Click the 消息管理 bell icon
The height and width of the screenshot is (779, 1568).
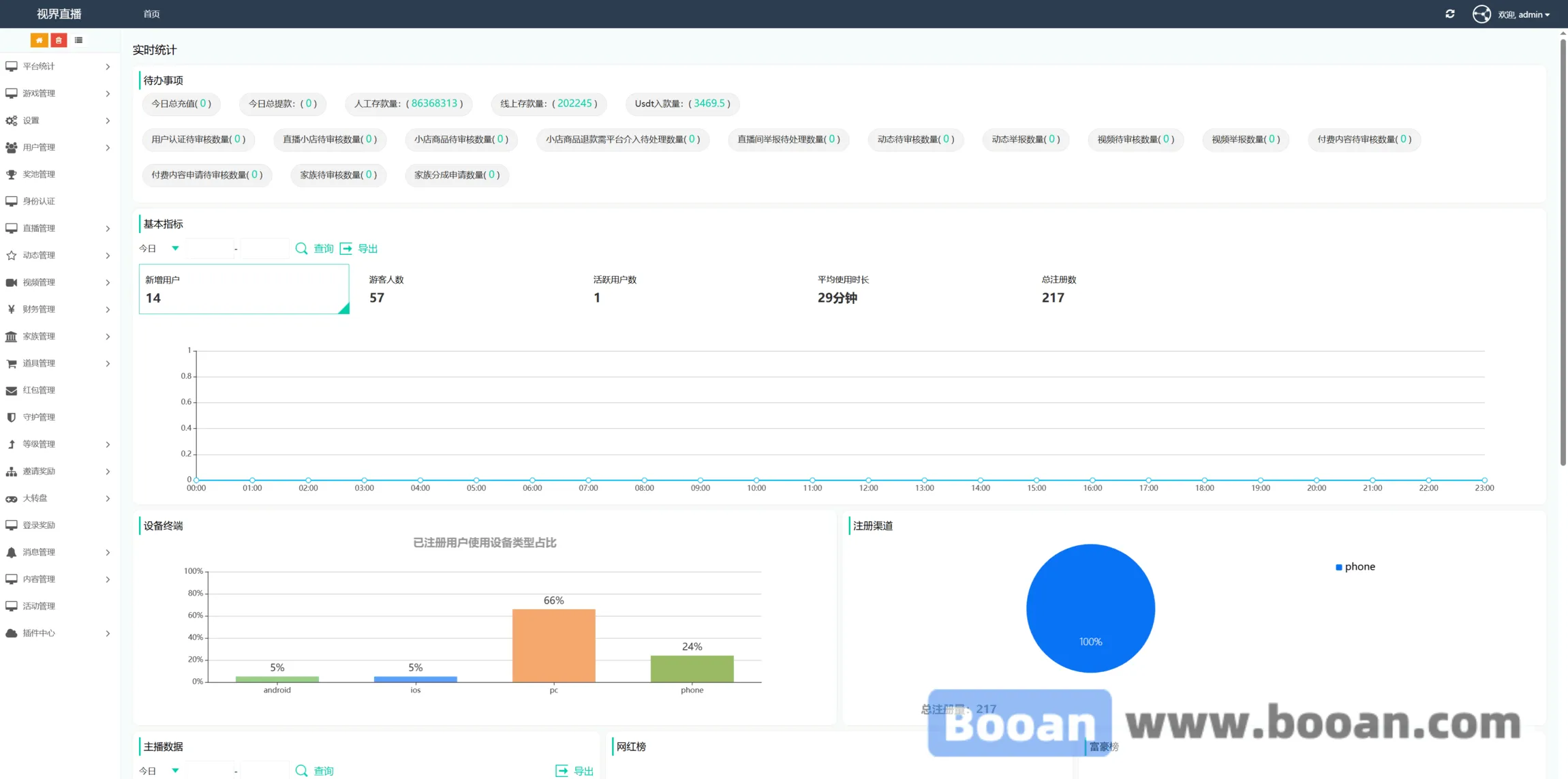(x=12, y=552)
